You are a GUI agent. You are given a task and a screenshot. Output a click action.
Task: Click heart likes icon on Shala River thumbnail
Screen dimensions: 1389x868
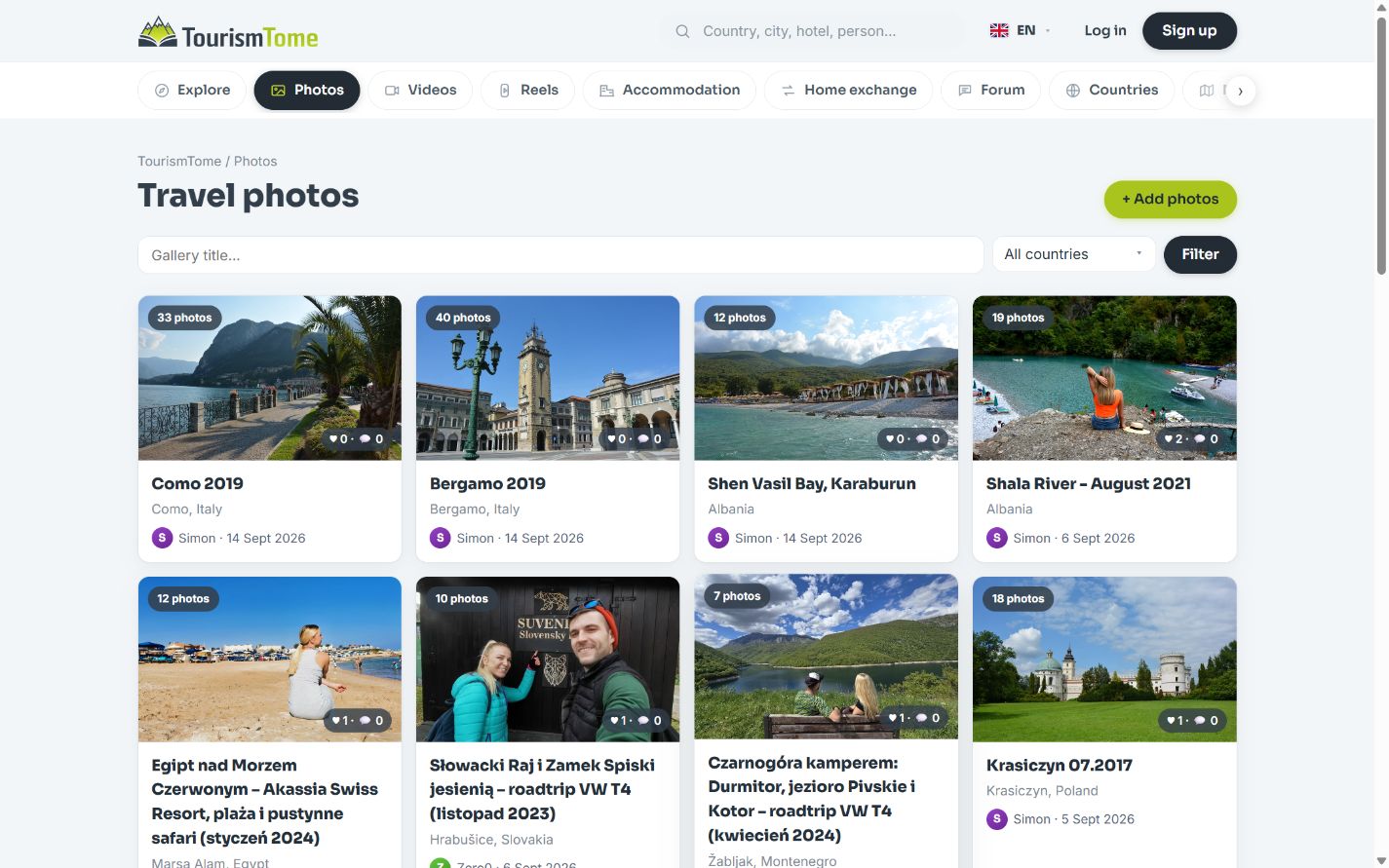[x=1169, y=439]
